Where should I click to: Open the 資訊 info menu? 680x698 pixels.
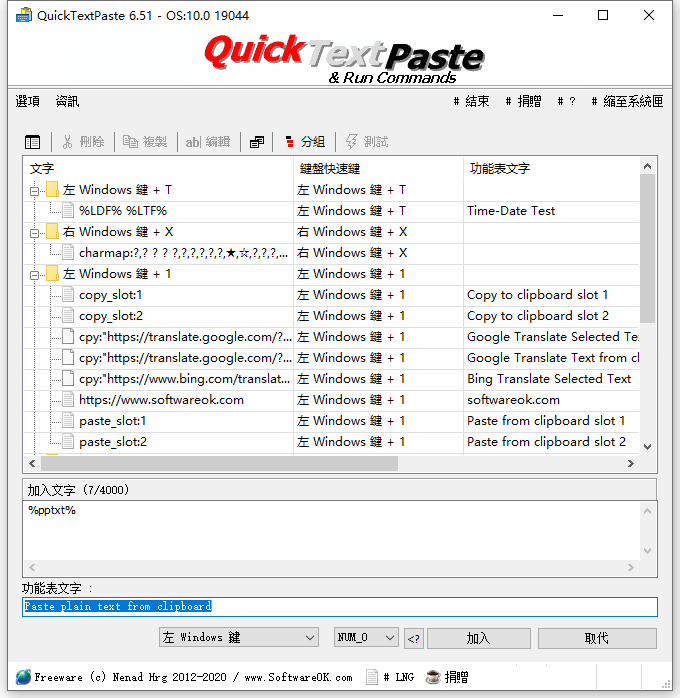(68, 101)
